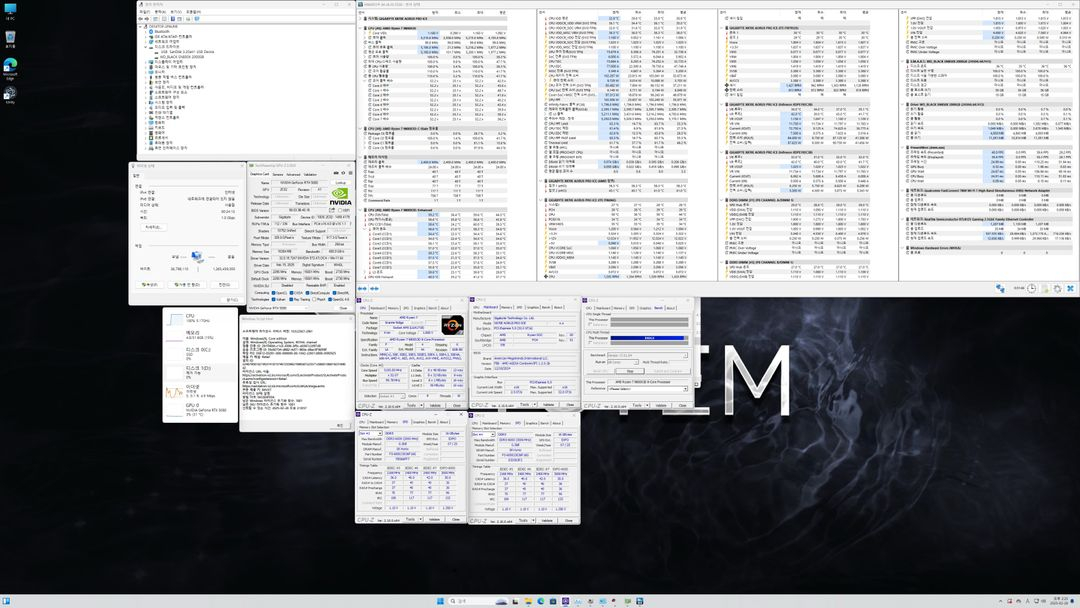The image size is (1080, 608).
Task: Open the Memory tab in CPU-Z
Action: point(394,308)
